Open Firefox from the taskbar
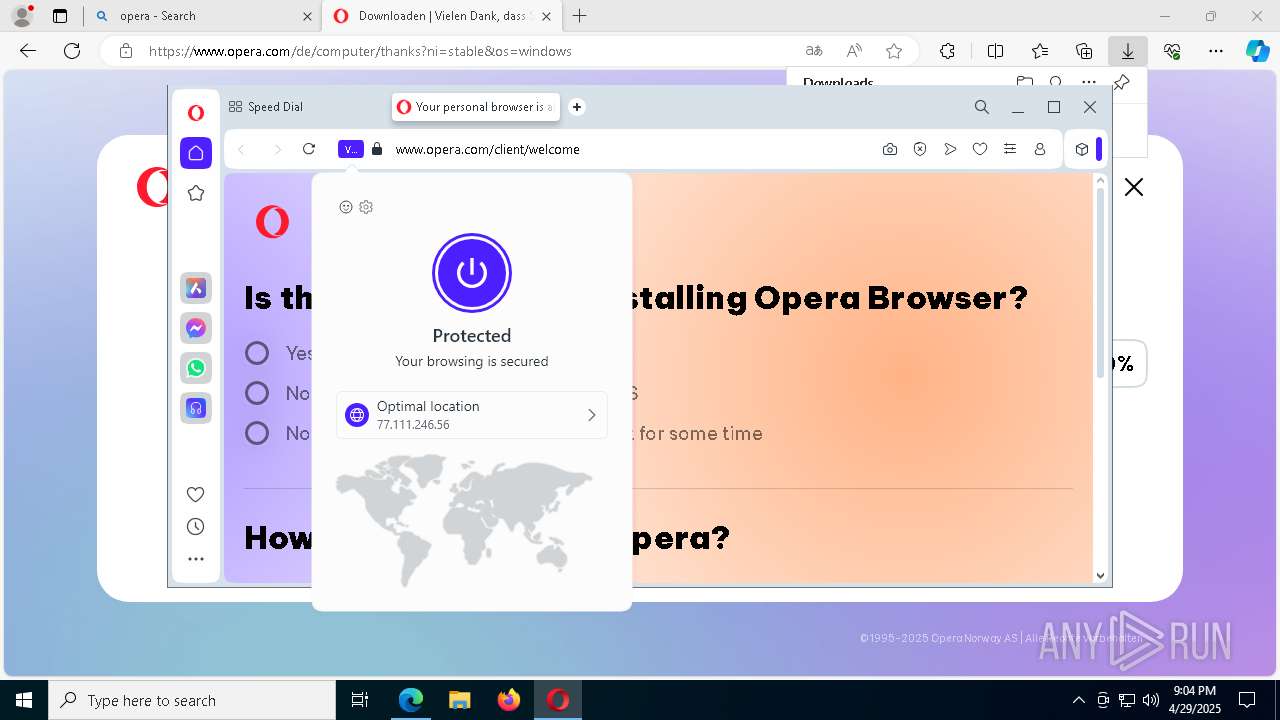 coord(509,700)
